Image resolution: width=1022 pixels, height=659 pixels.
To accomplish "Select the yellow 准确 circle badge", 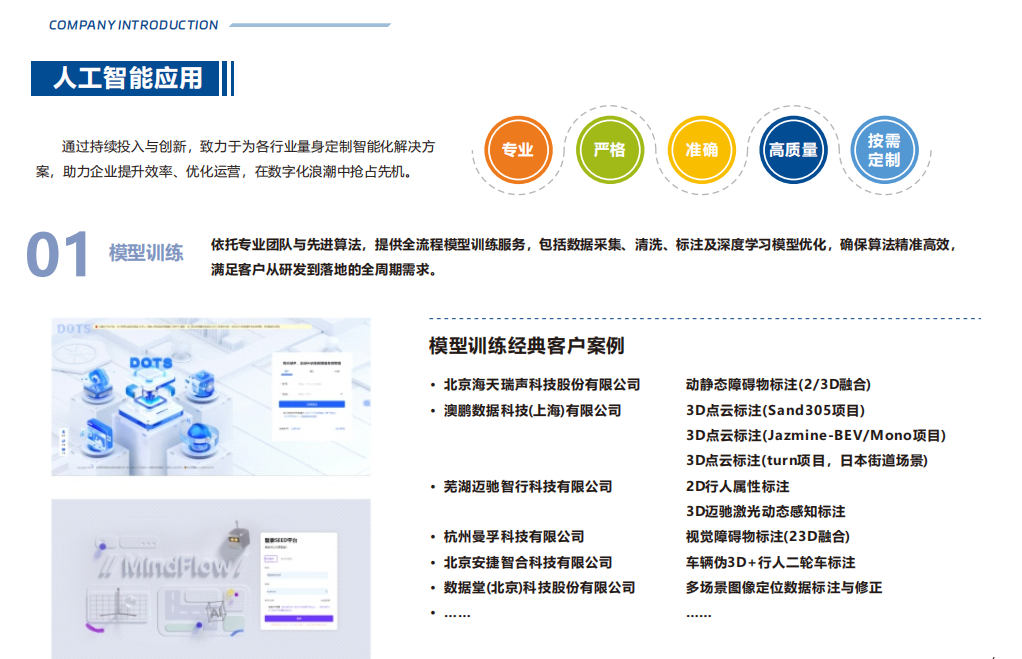I will tap(701, 150).
